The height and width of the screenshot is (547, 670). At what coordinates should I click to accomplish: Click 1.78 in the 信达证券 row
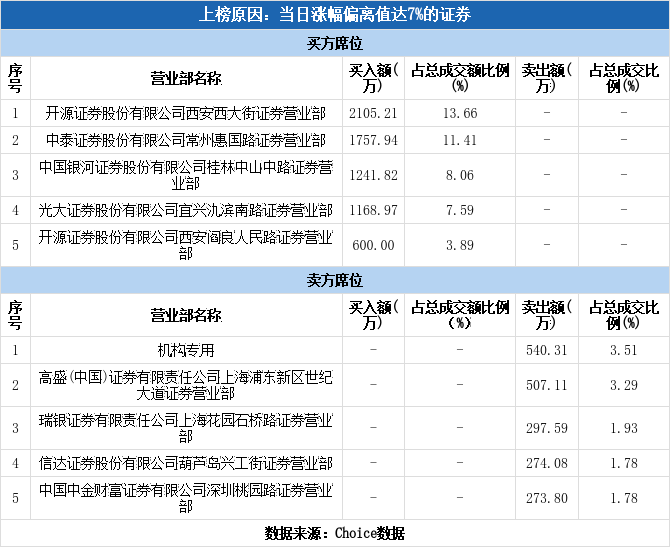pos(624,463)
